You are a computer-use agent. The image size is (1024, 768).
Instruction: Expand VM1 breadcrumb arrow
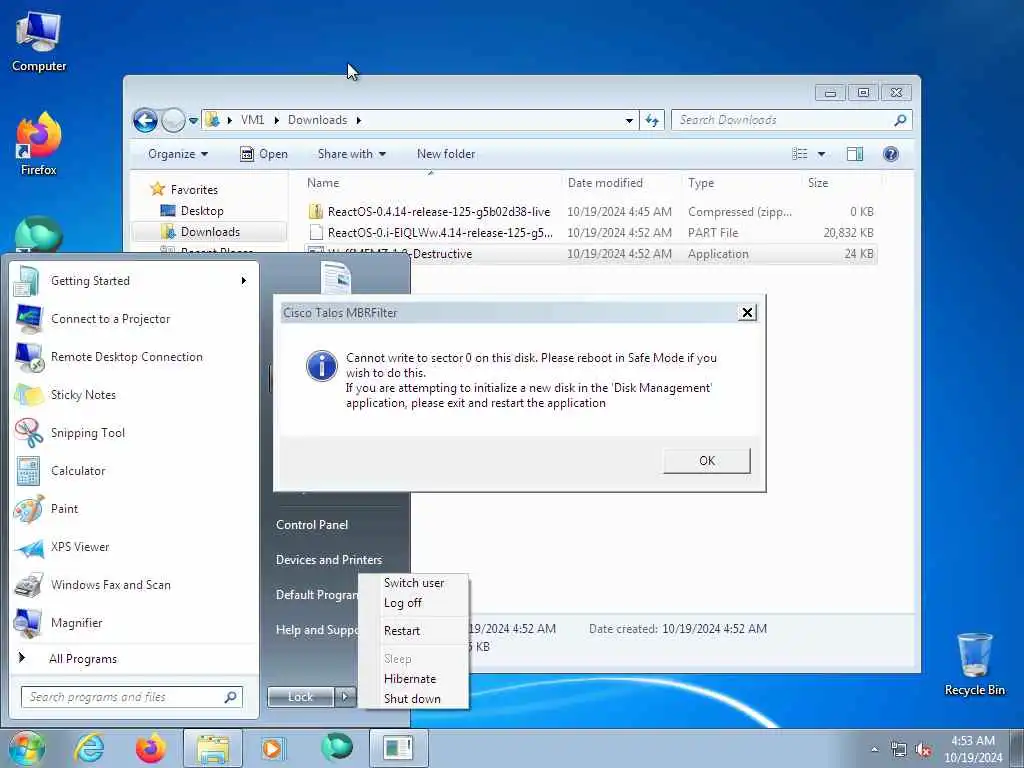point(276,120)
